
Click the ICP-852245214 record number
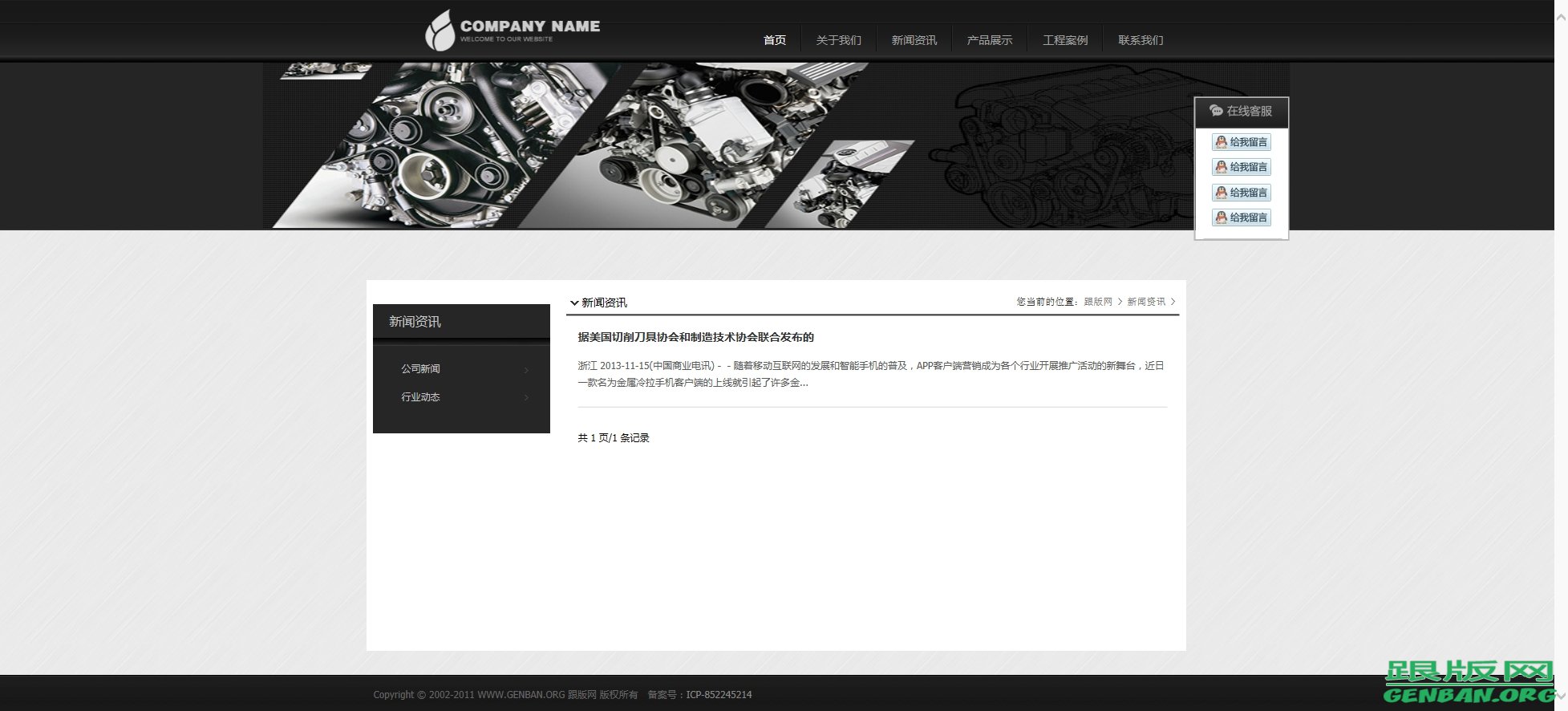point(719,695)
